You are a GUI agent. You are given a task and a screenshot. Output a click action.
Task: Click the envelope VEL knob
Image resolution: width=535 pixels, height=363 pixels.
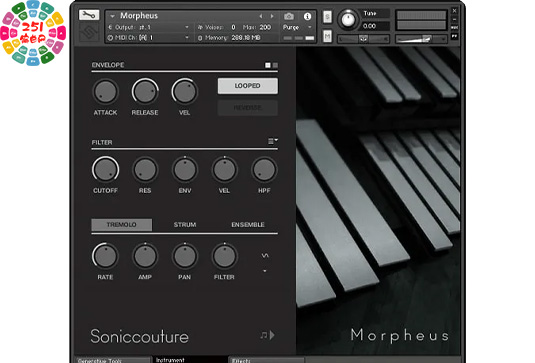click(x=185, y=92)
